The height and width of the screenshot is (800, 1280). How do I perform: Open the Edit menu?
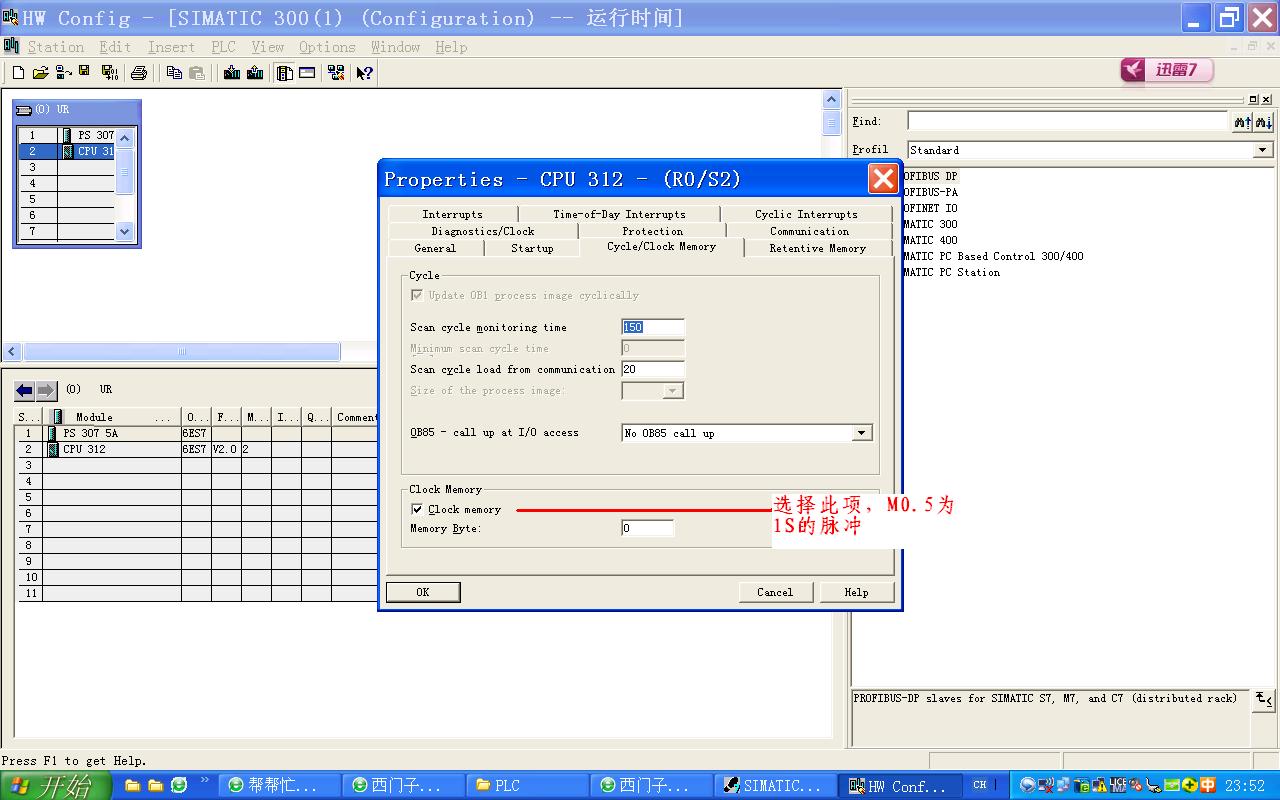(x=115, y=47)
